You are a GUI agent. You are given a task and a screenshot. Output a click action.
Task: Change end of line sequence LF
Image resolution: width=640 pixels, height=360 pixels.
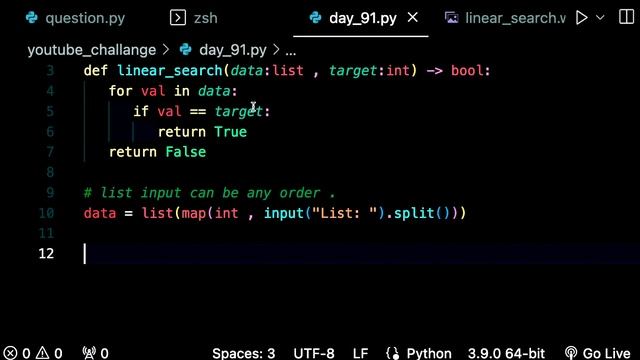tap(360, 353)
